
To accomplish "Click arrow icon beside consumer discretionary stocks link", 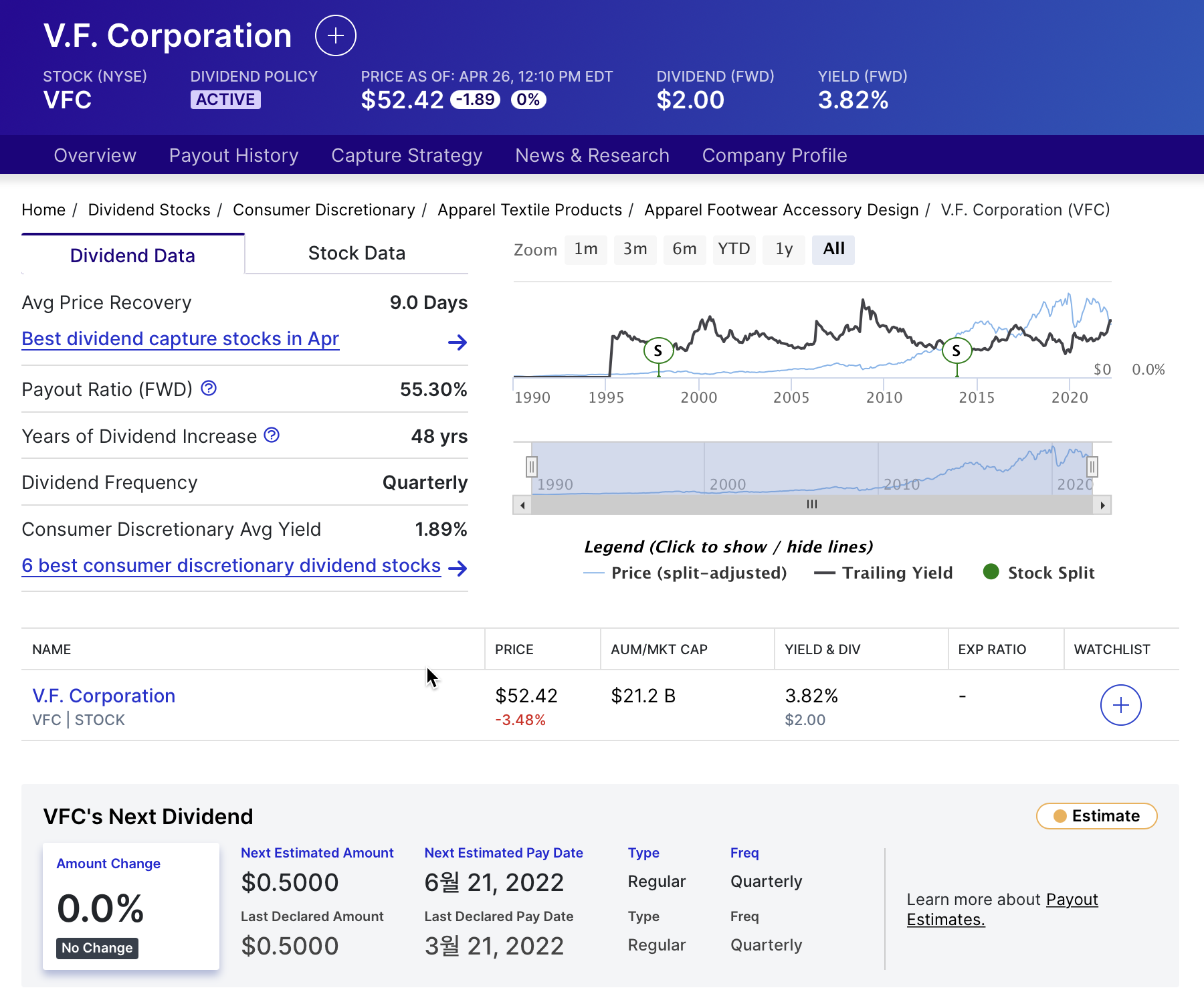I will (458, 570).
